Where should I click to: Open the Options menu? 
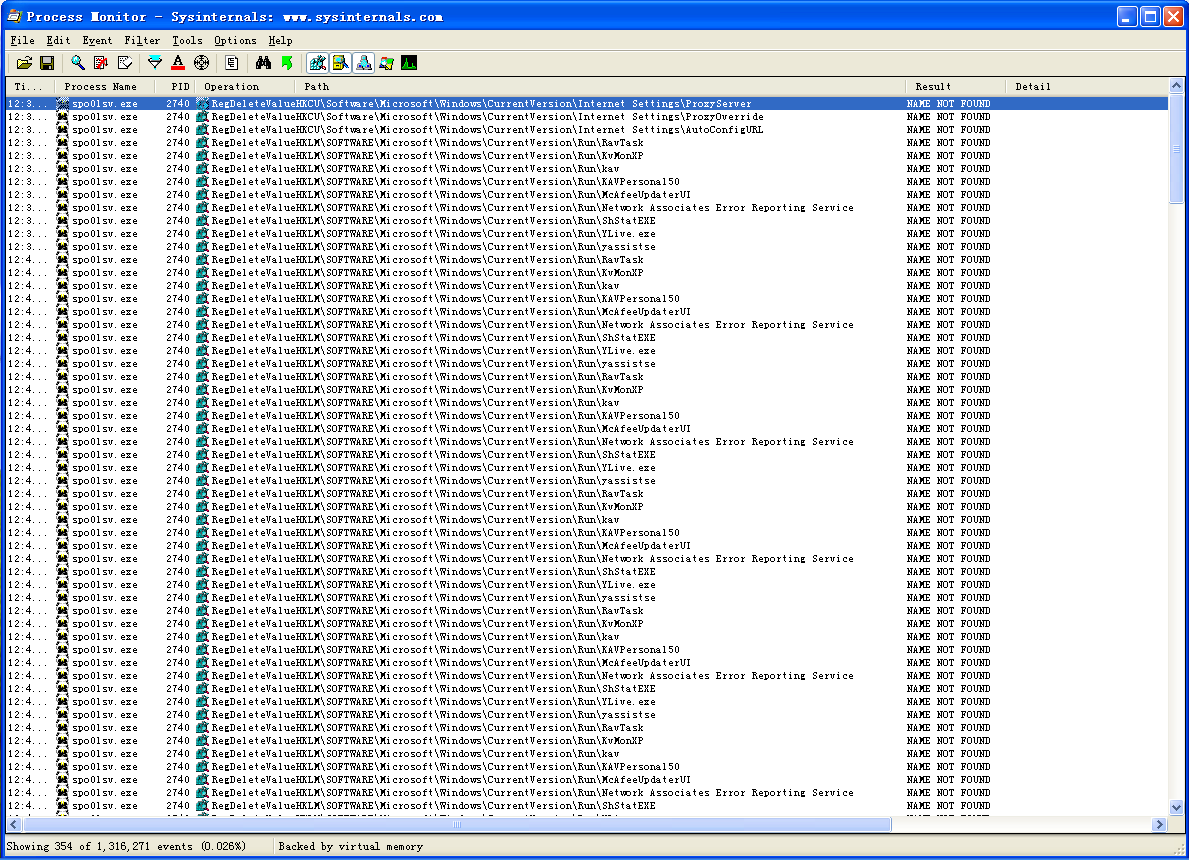point(235,40)
